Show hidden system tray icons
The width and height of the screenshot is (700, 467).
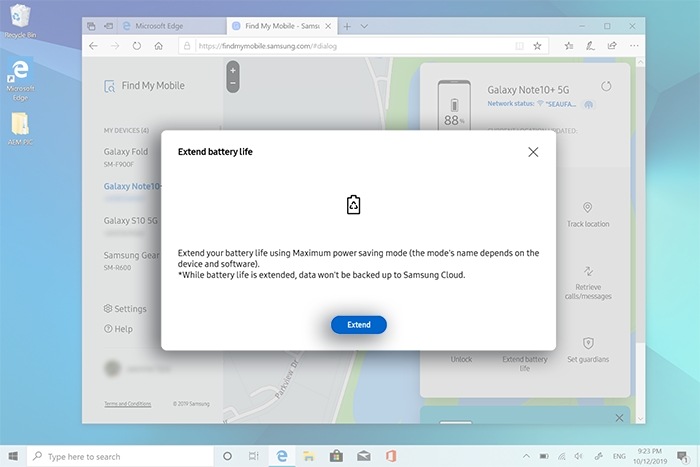pos(526,456)
